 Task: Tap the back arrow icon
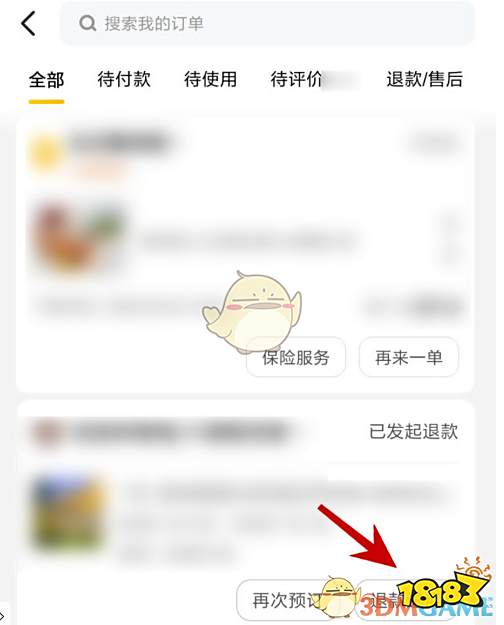point(28,24)
